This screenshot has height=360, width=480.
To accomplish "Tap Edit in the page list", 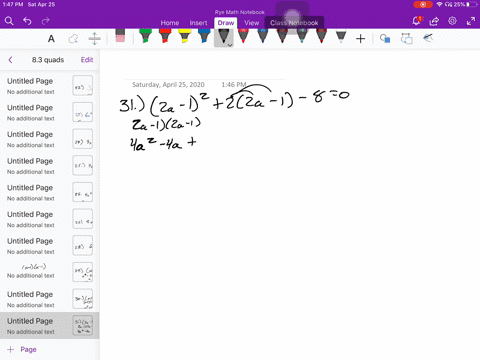I will (x=87, y=60).
